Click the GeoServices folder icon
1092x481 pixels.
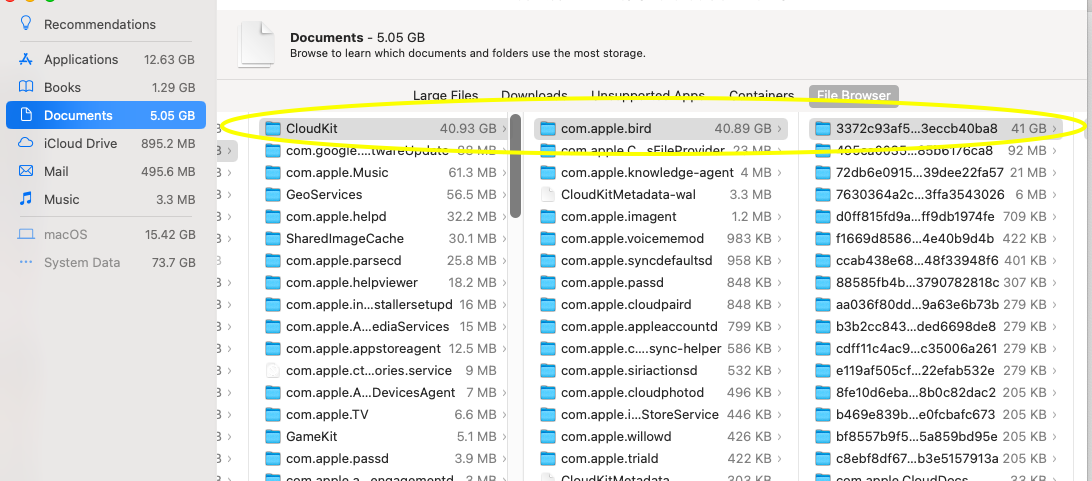coord(273,194)
